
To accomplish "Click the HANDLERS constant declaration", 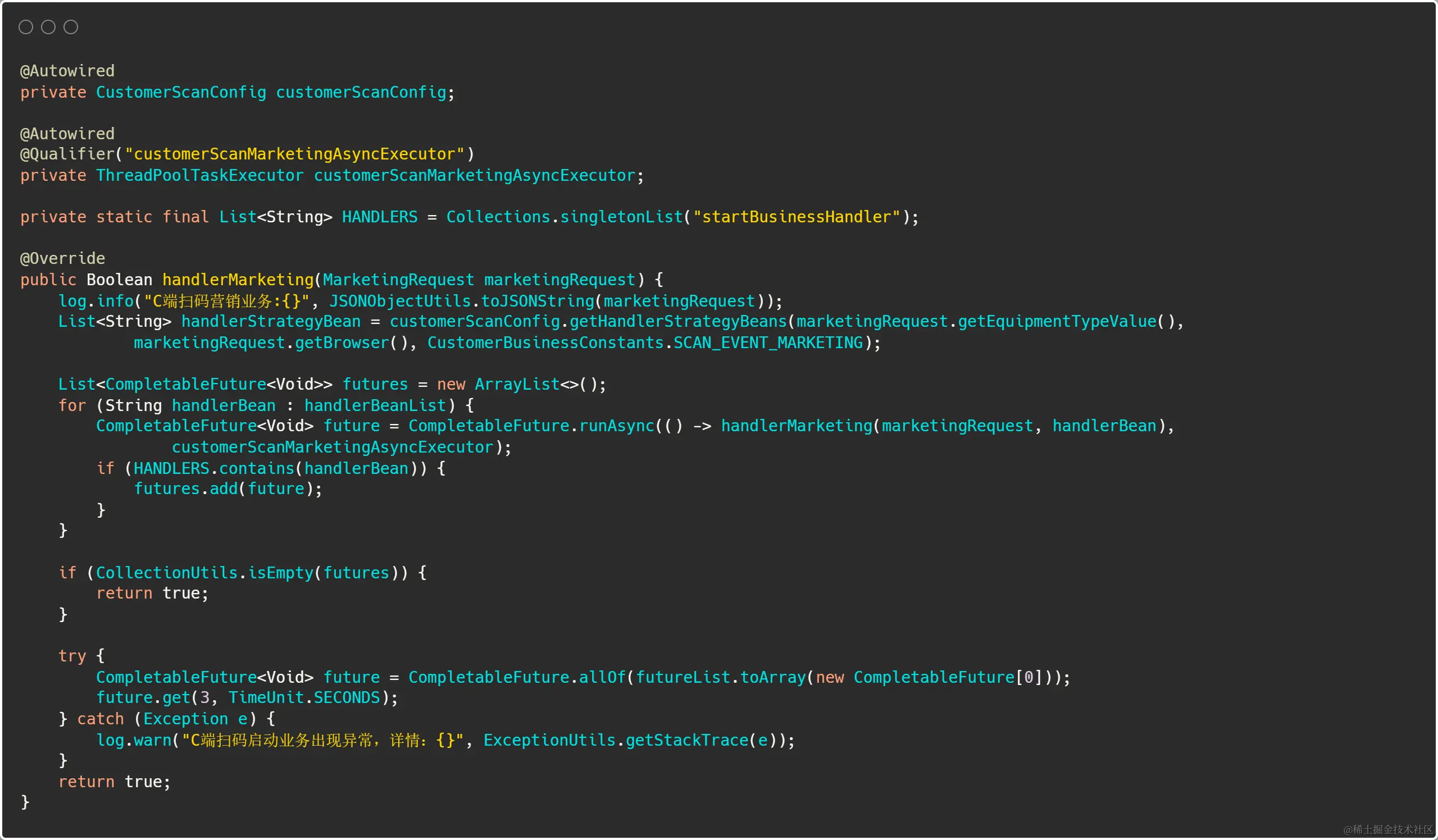I will [379, 217].
